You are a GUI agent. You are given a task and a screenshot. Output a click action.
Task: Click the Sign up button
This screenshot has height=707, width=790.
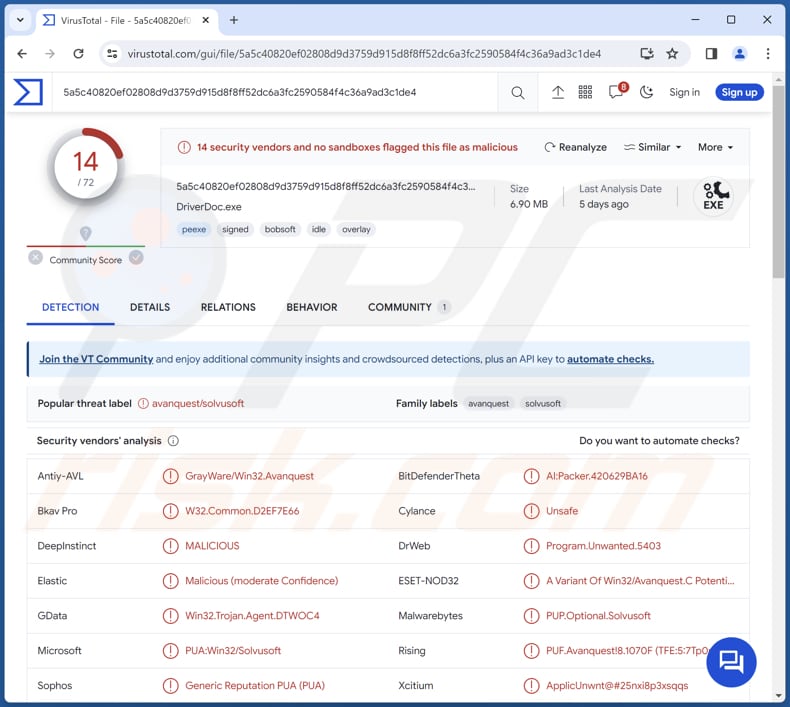click(x=739, y=92)
